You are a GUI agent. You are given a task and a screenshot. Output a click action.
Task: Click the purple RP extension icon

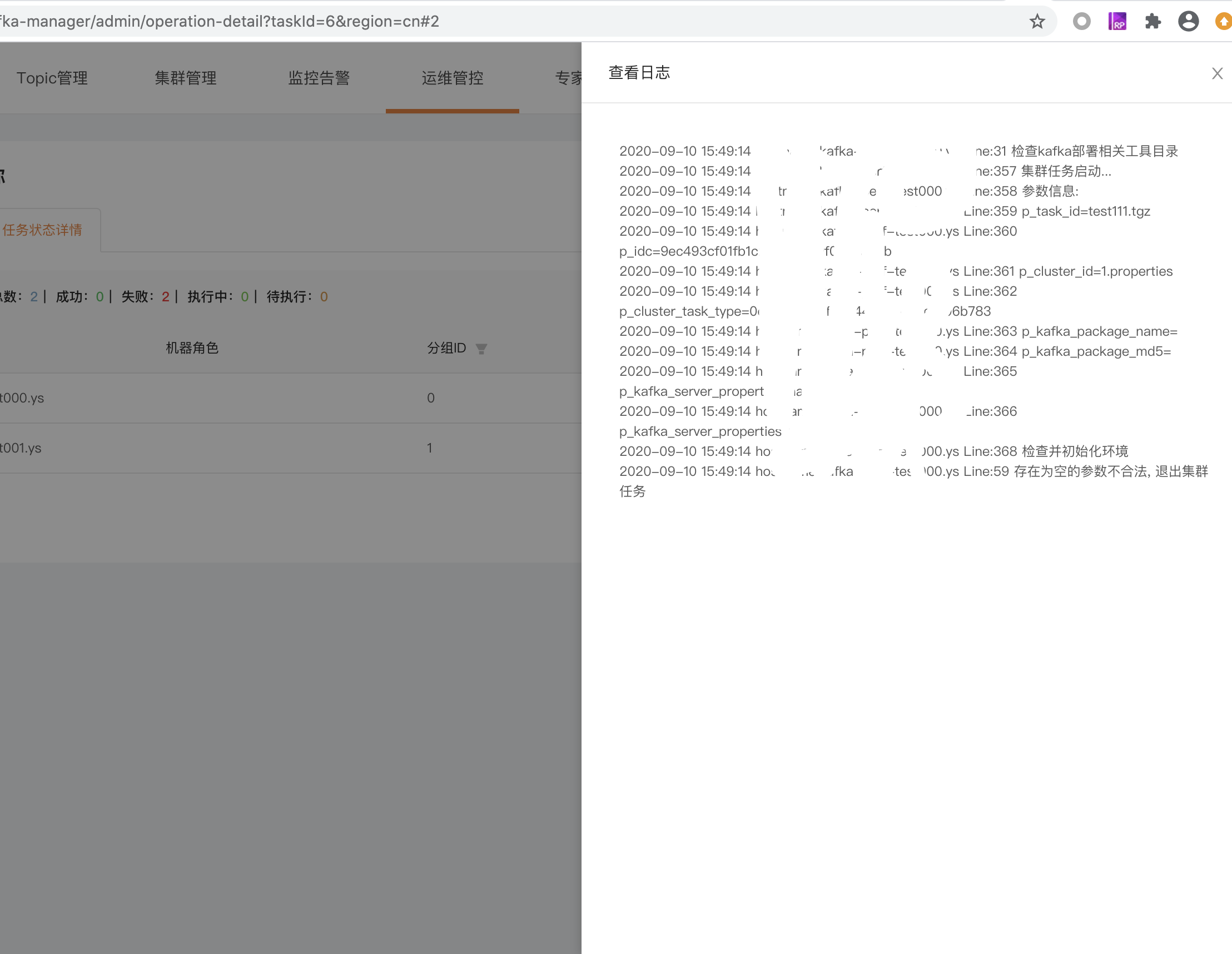(x=1117, y=22)
